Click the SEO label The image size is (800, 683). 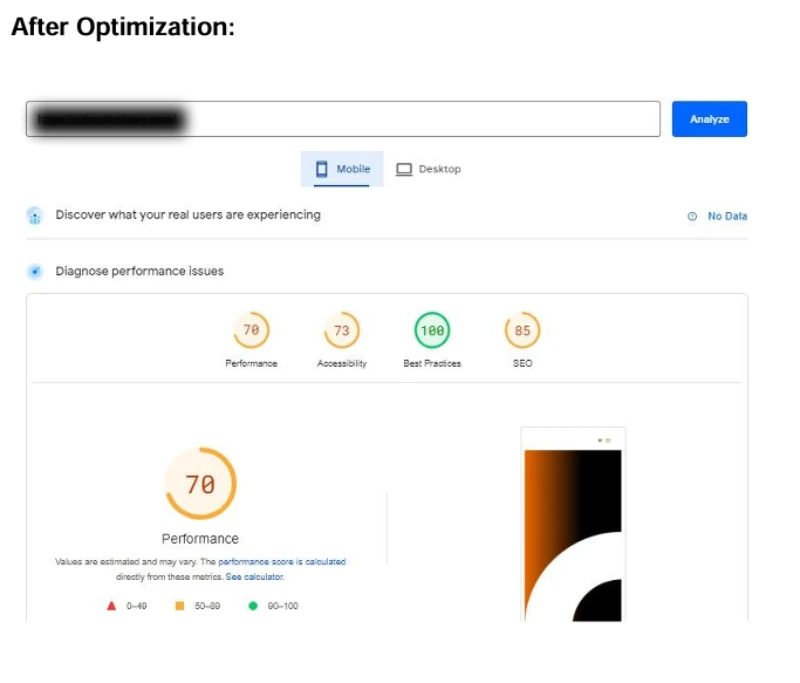[x=522, y=363]
